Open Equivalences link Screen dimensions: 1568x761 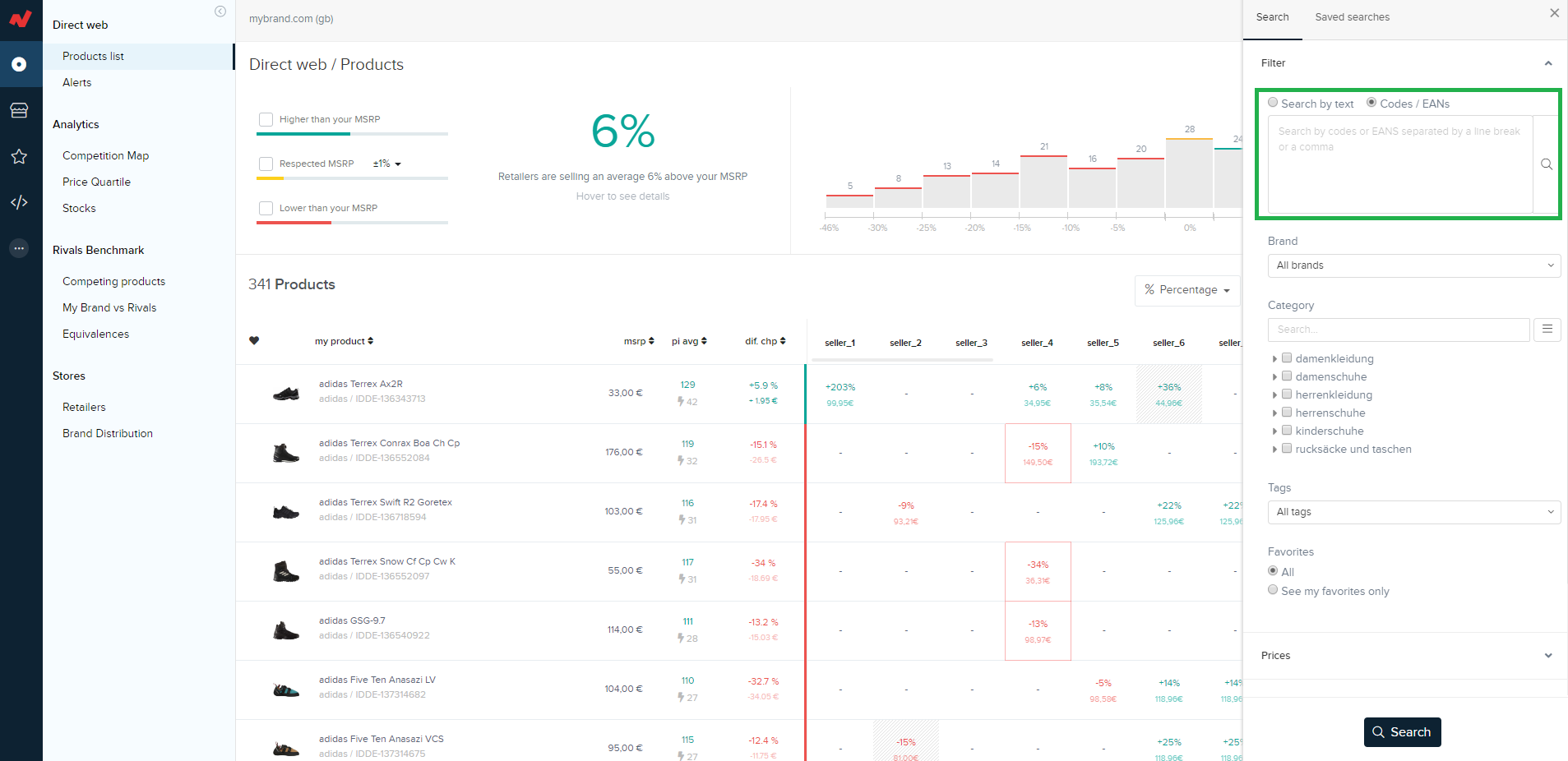[95, 334]
